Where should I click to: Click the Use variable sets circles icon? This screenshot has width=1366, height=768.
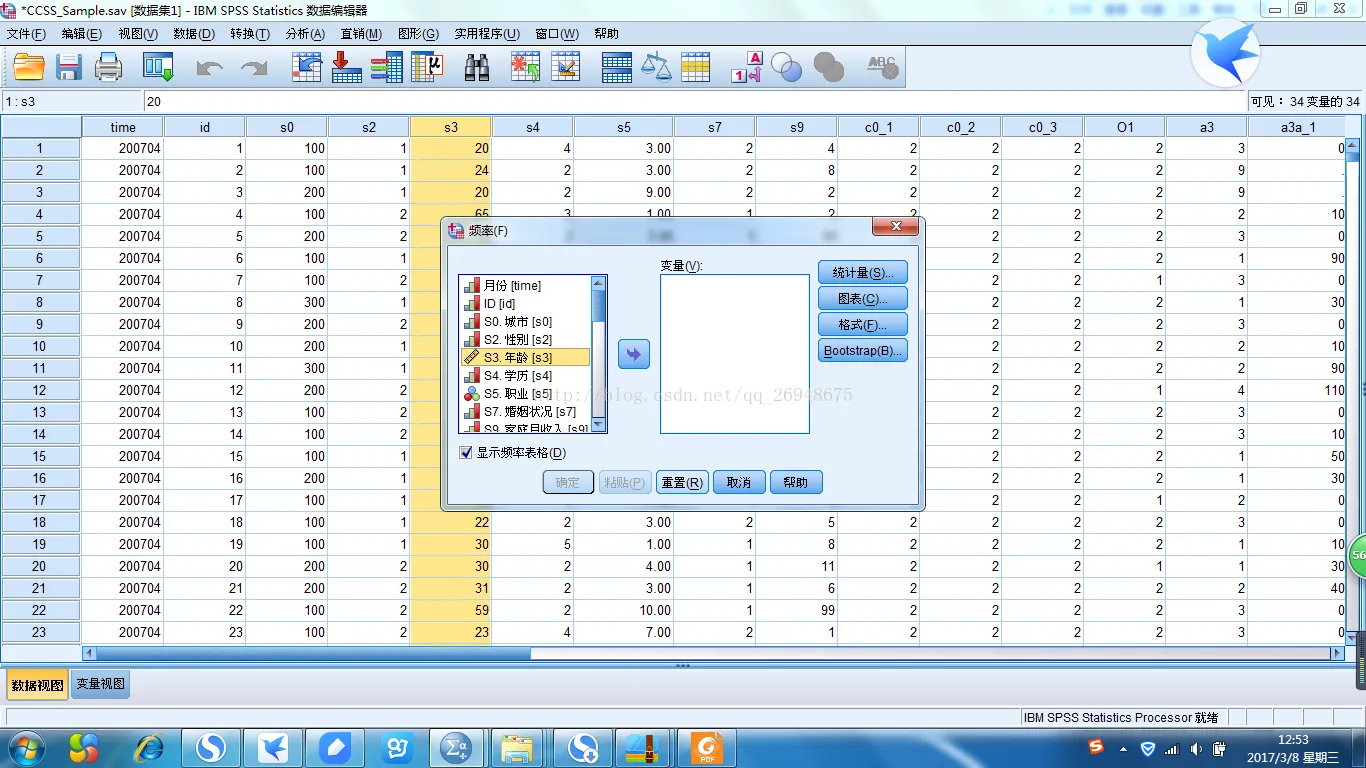[787, 67]
